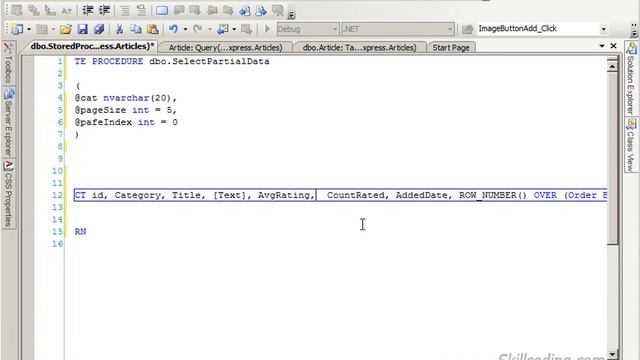
Task: Click the Uncomment Lines icon
Action: (x=141, y=10)
